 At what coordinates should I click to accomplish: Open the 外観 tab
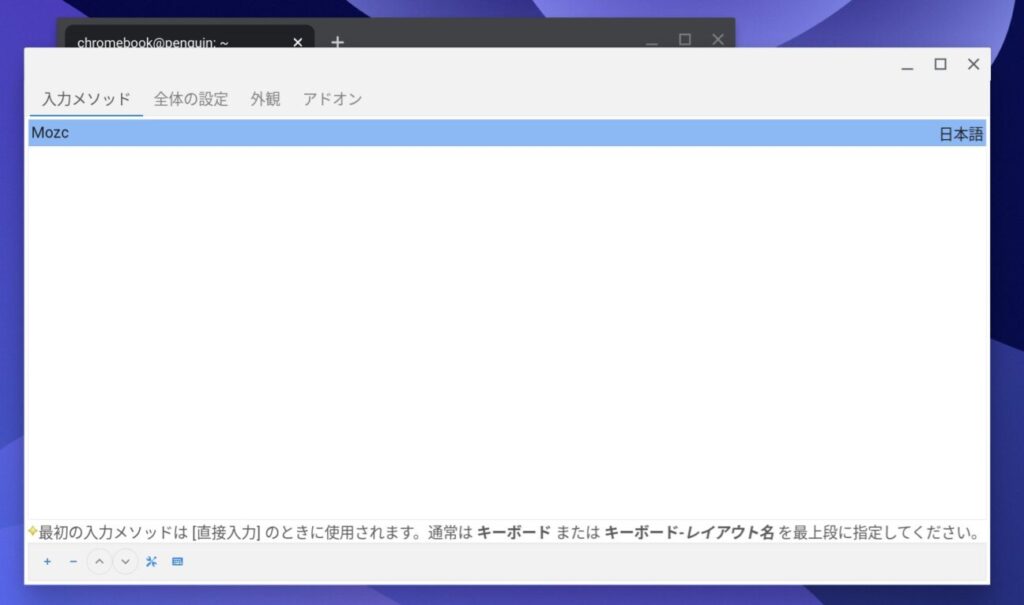point(263,99)
